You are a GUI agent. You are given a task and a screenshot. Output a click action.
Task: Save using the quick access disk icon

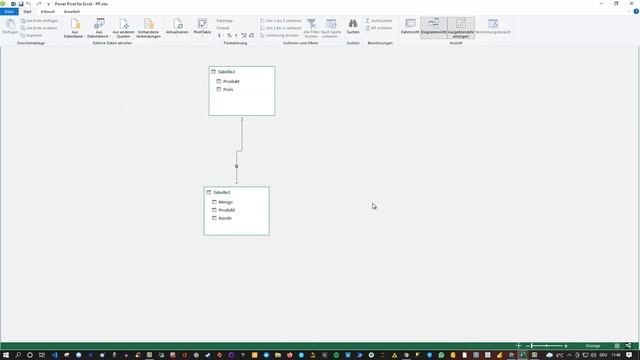(x=21, y=4)
